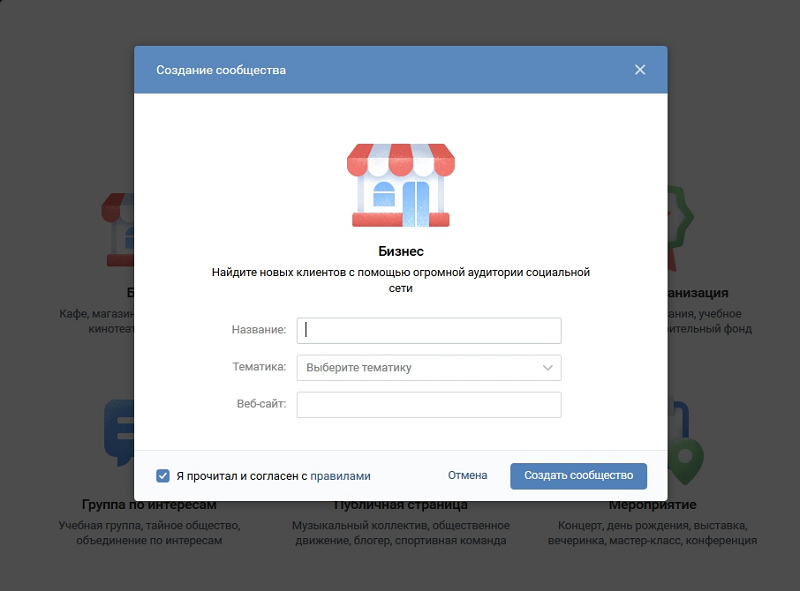Click into the Веб-сайт input field
800x591 pixels.
click(429, 405)
